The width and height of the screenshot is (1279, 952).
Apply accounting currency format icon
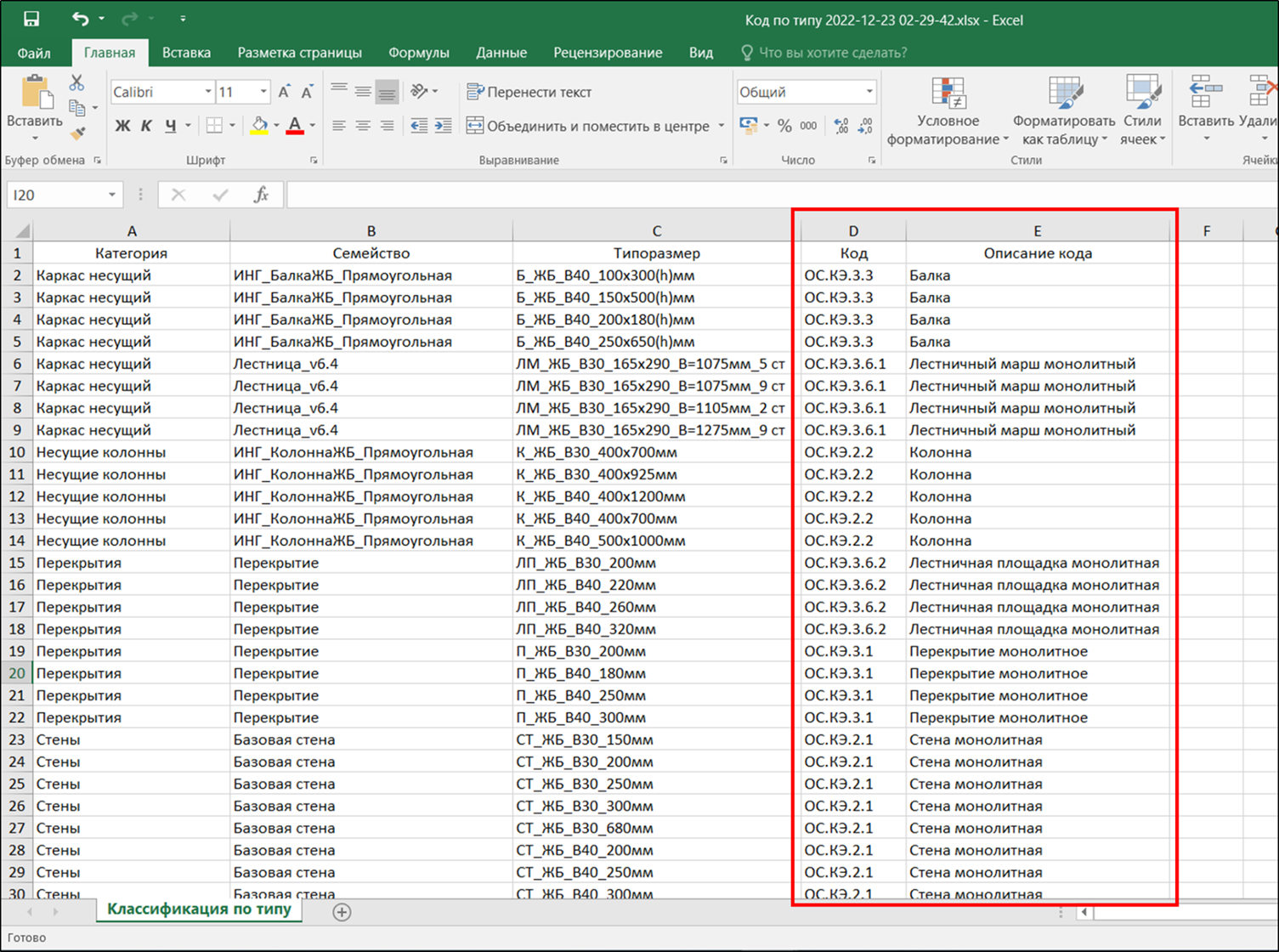click(749, 126)
